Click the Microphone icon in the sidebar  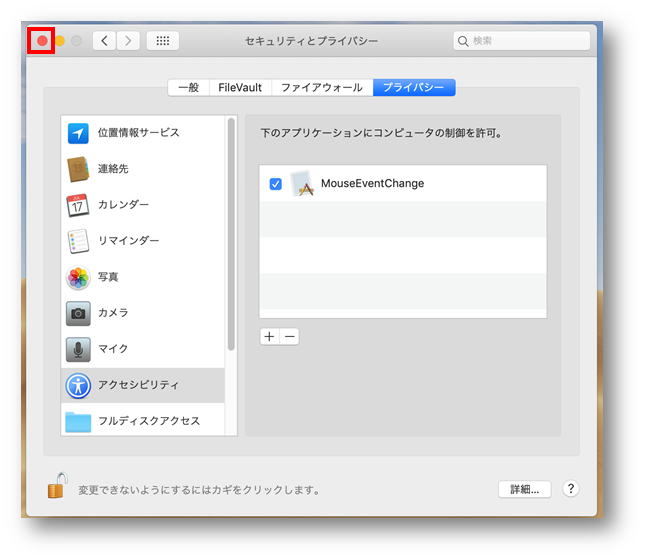click(x=78, y=350)
